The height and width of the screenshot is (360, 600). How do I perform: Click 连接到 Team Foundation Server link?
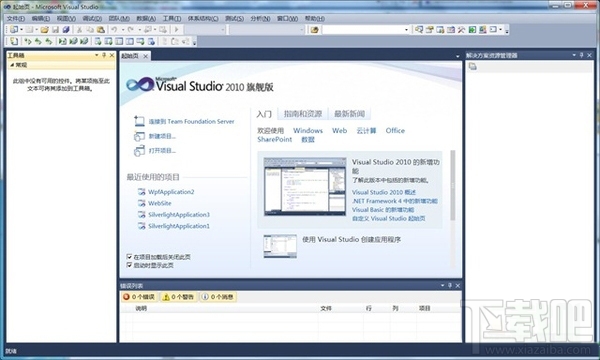point(191,121)
